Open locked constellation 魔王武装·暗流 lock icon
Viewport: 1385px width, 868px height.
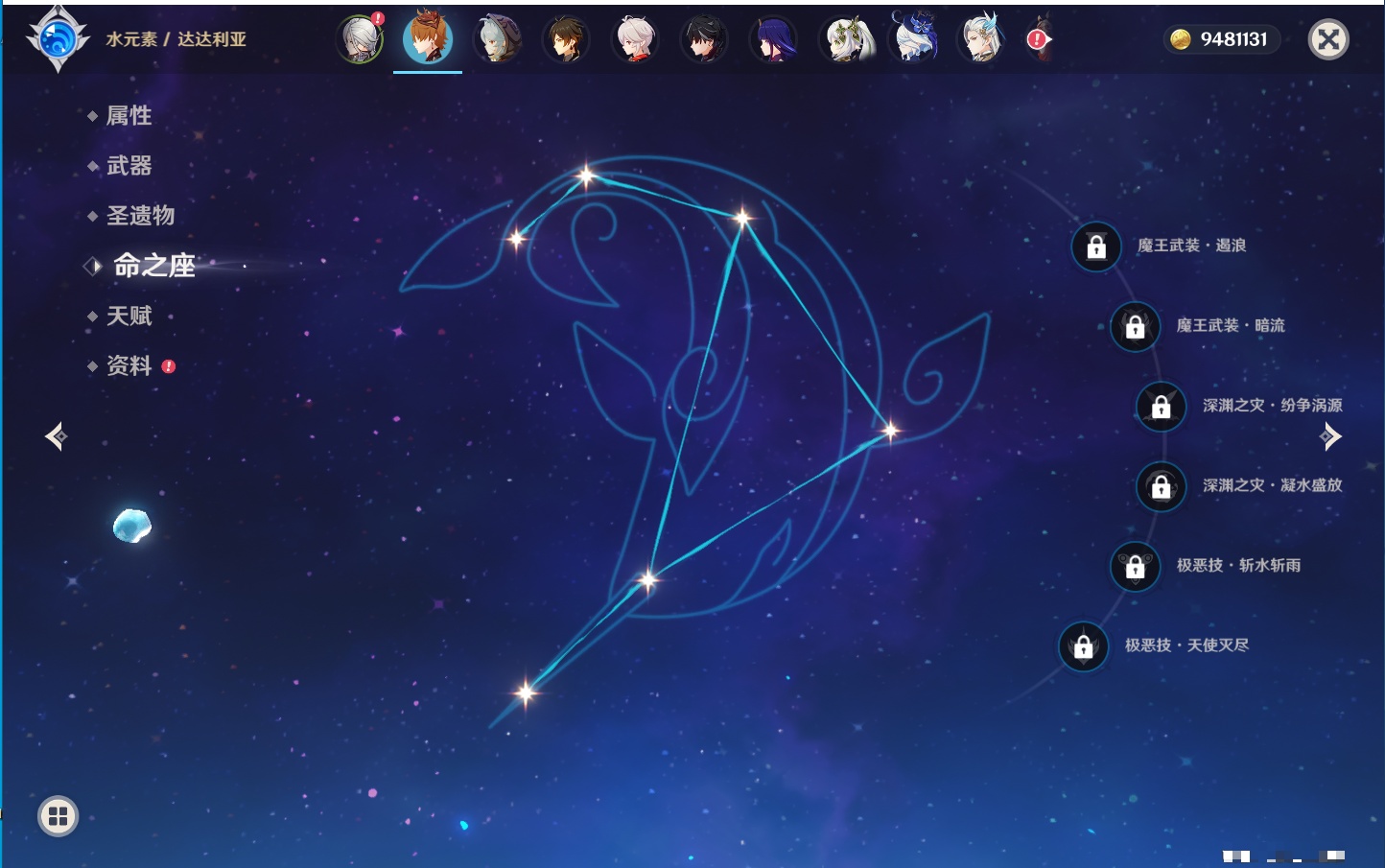click(x=1135, y=326)
